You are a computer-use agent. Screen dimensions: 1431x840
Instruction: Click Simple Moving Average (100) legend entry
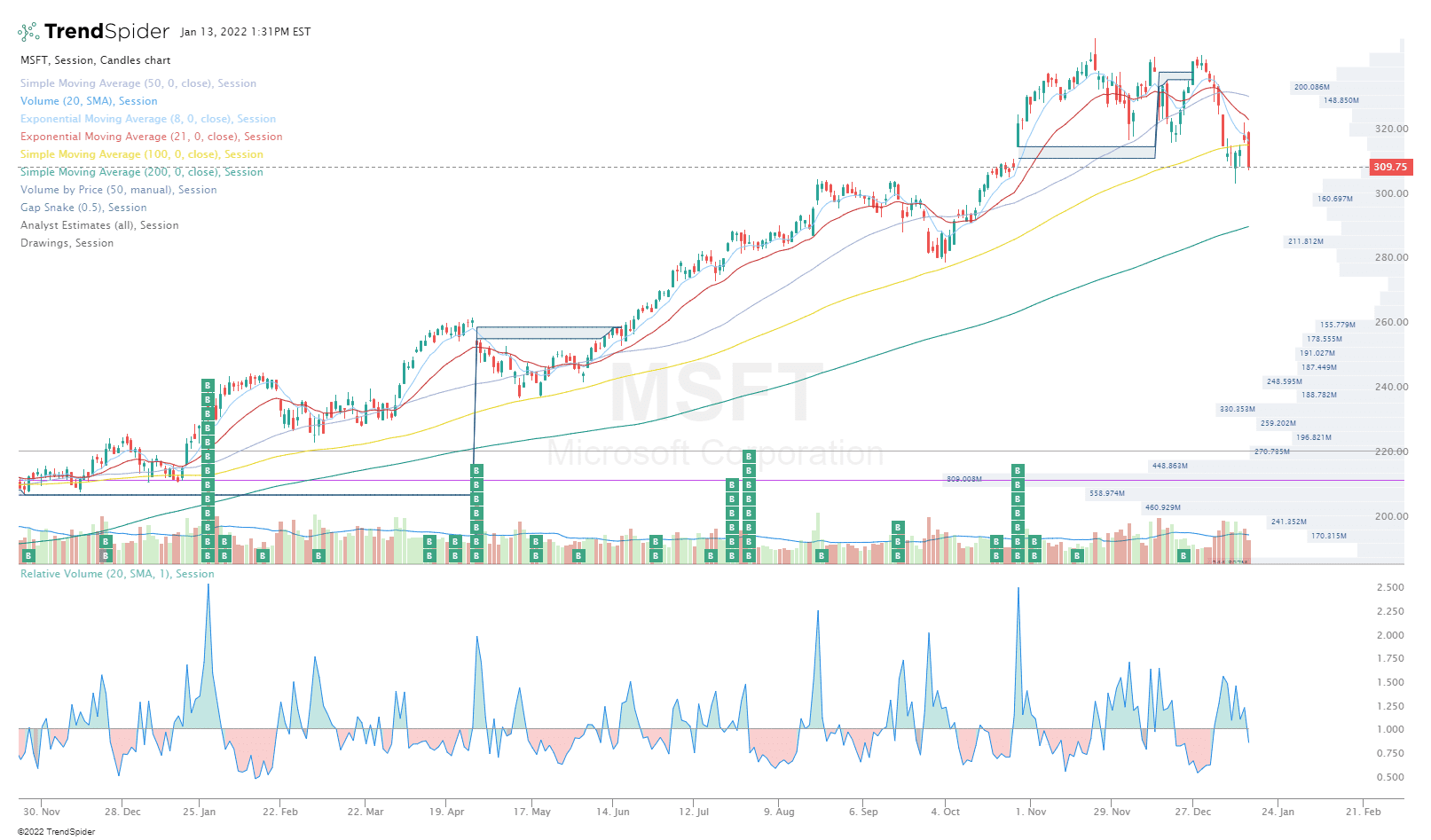point(142,154)
